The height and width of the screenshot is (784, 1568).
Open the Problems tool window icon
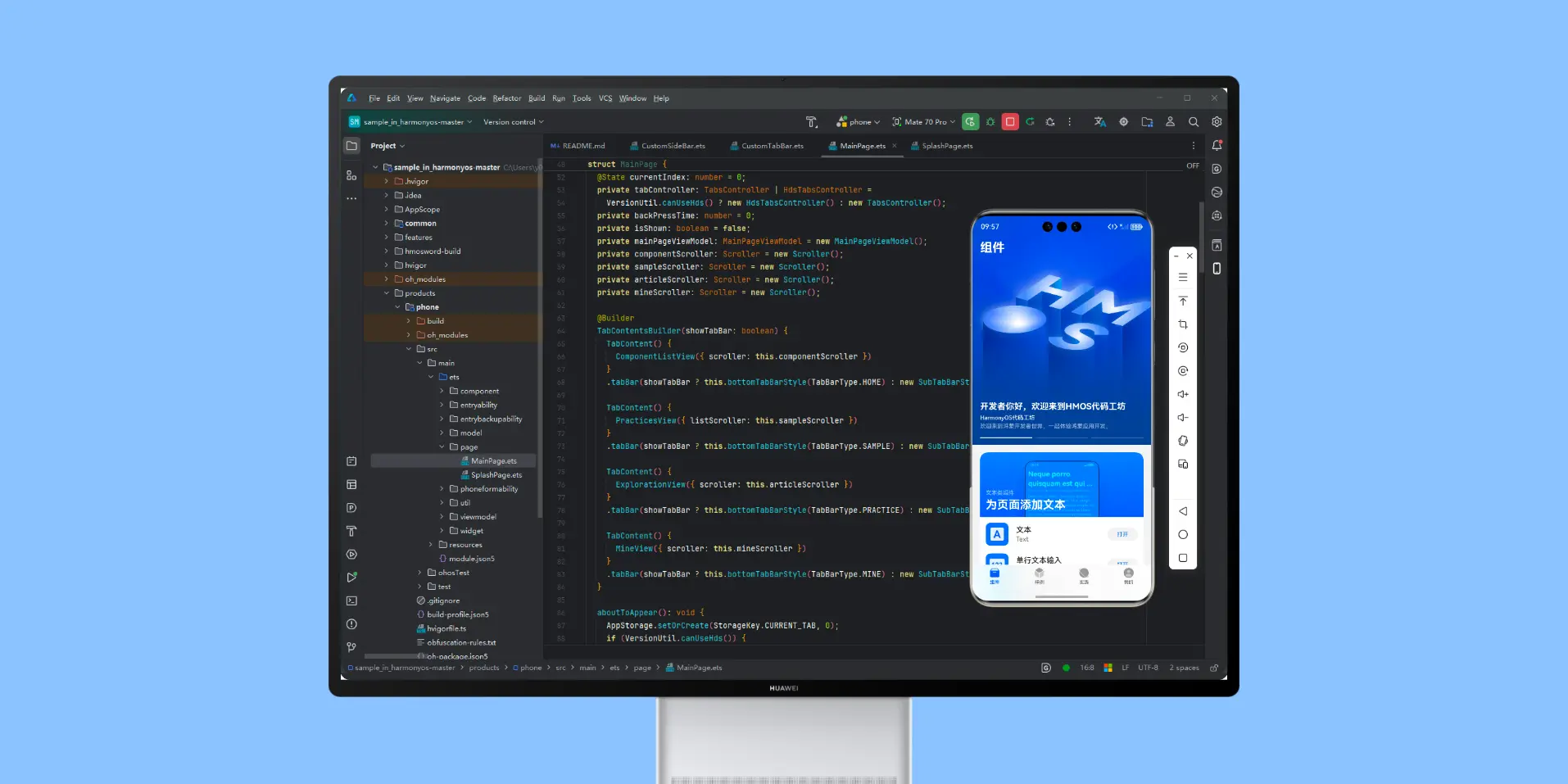point(351,624)
